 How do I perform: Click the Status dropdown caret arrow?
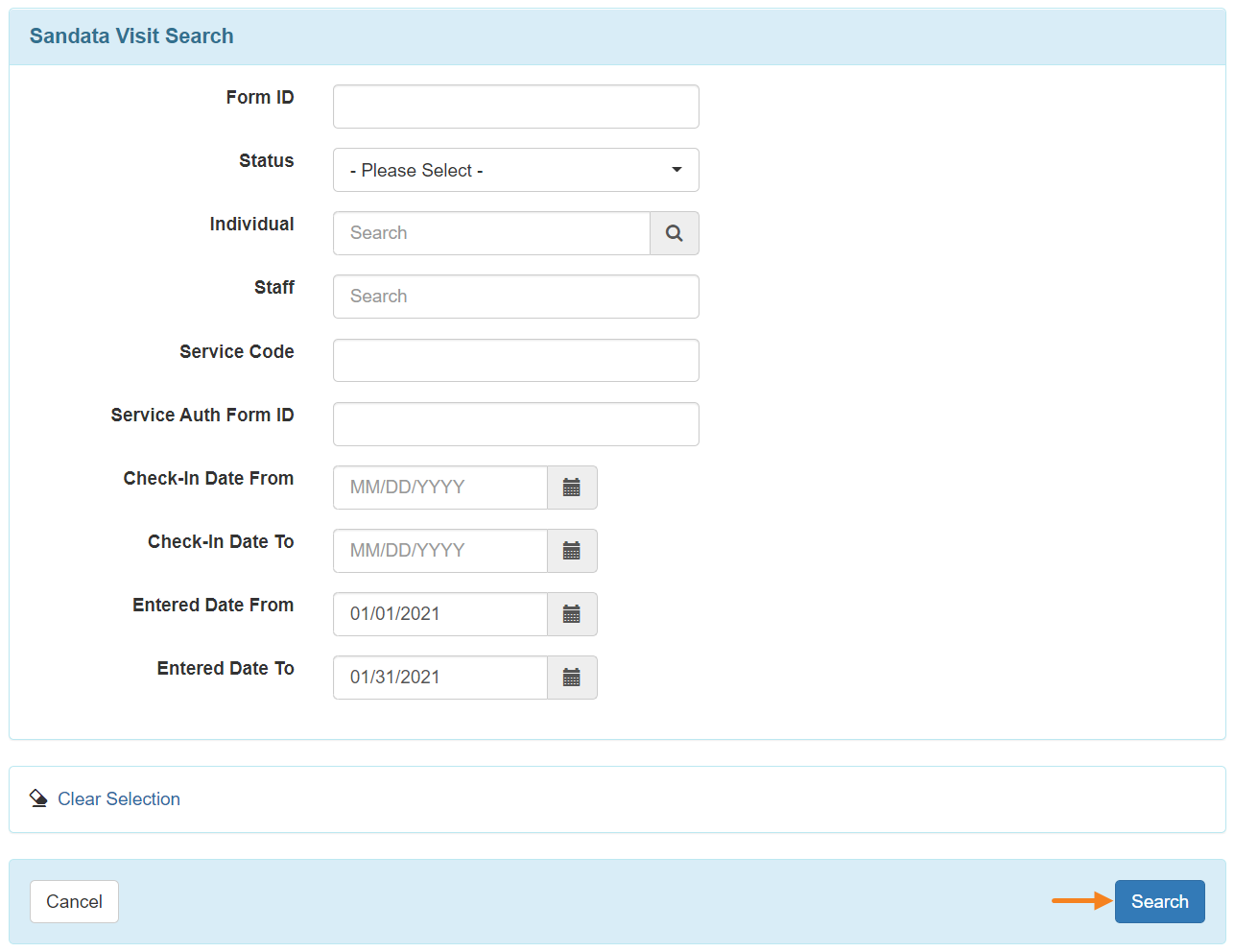676,170
